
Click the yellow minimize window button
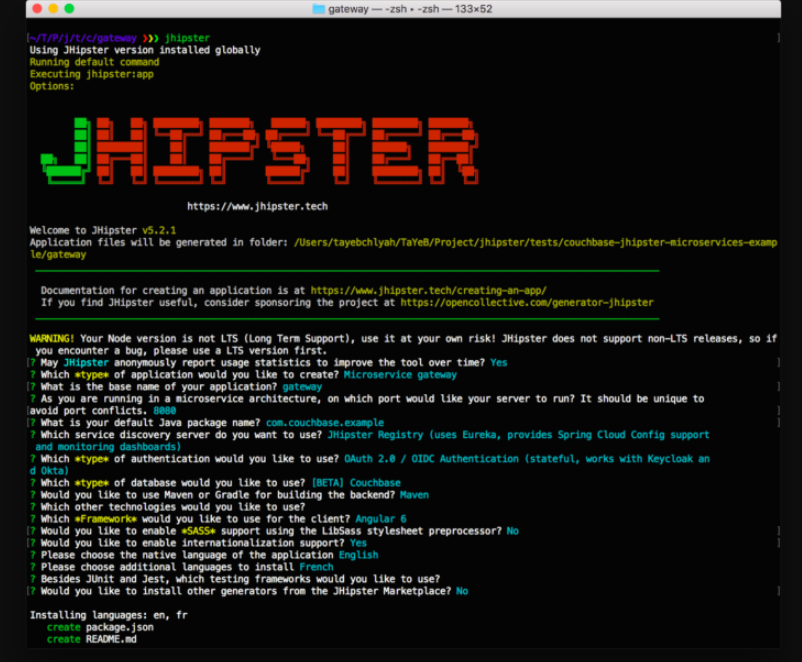pyautogui.click(x=53, y=9)
